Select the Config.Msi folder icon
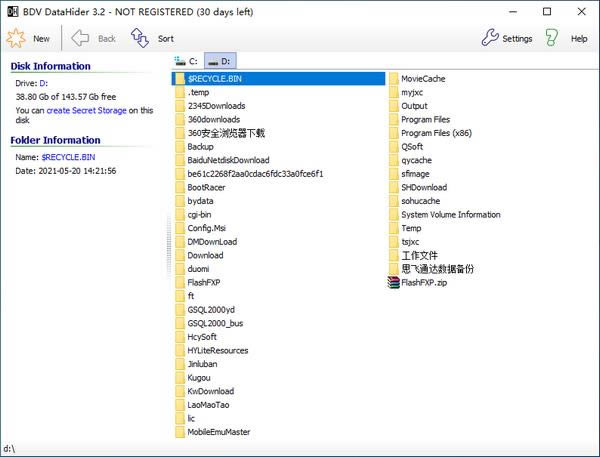Image resolution: width=600 pixels, height=457 pixels. pyautogui.click(x=180, y=228)
